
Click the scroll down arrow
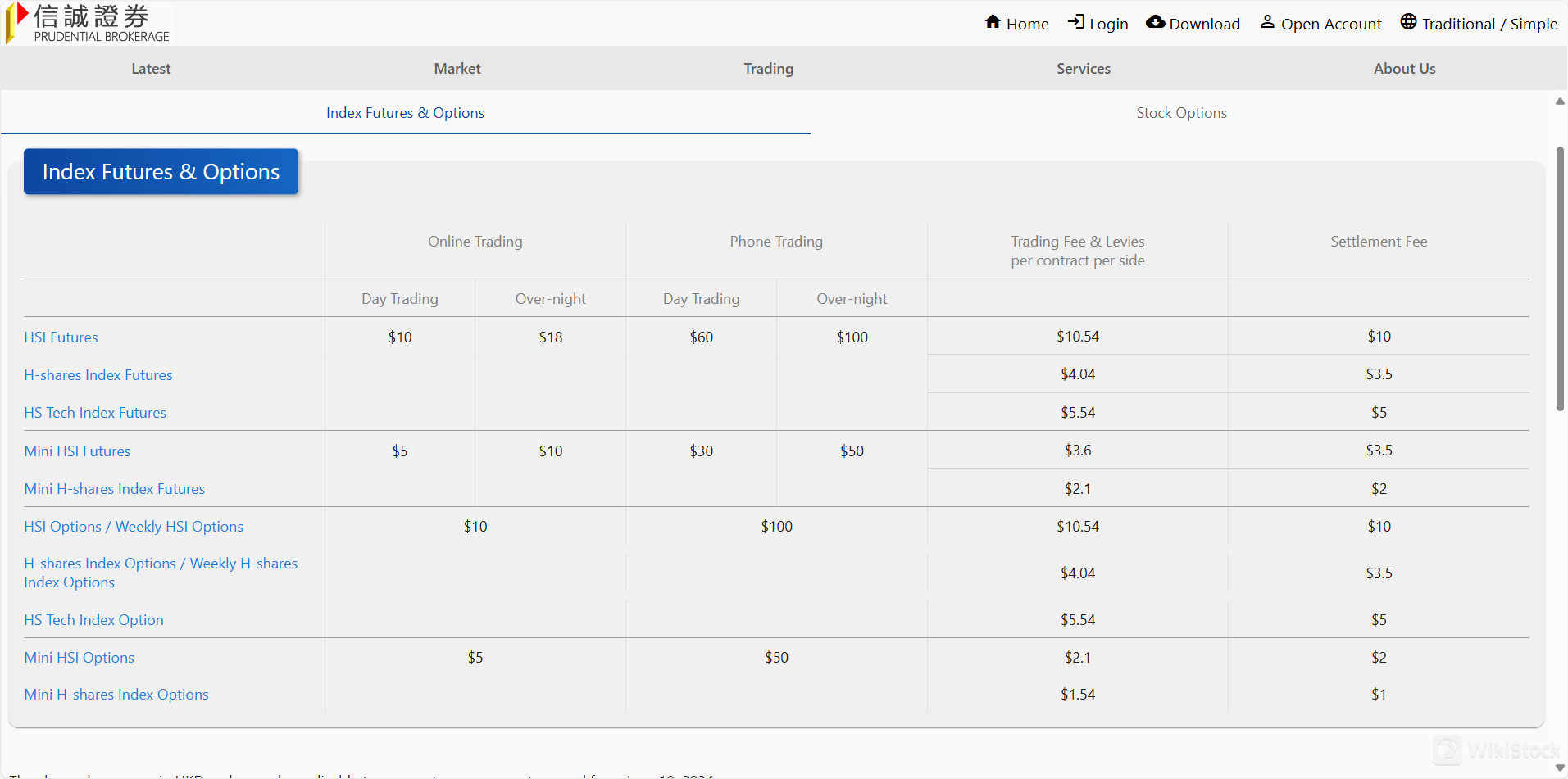[x=1560, y=768]
